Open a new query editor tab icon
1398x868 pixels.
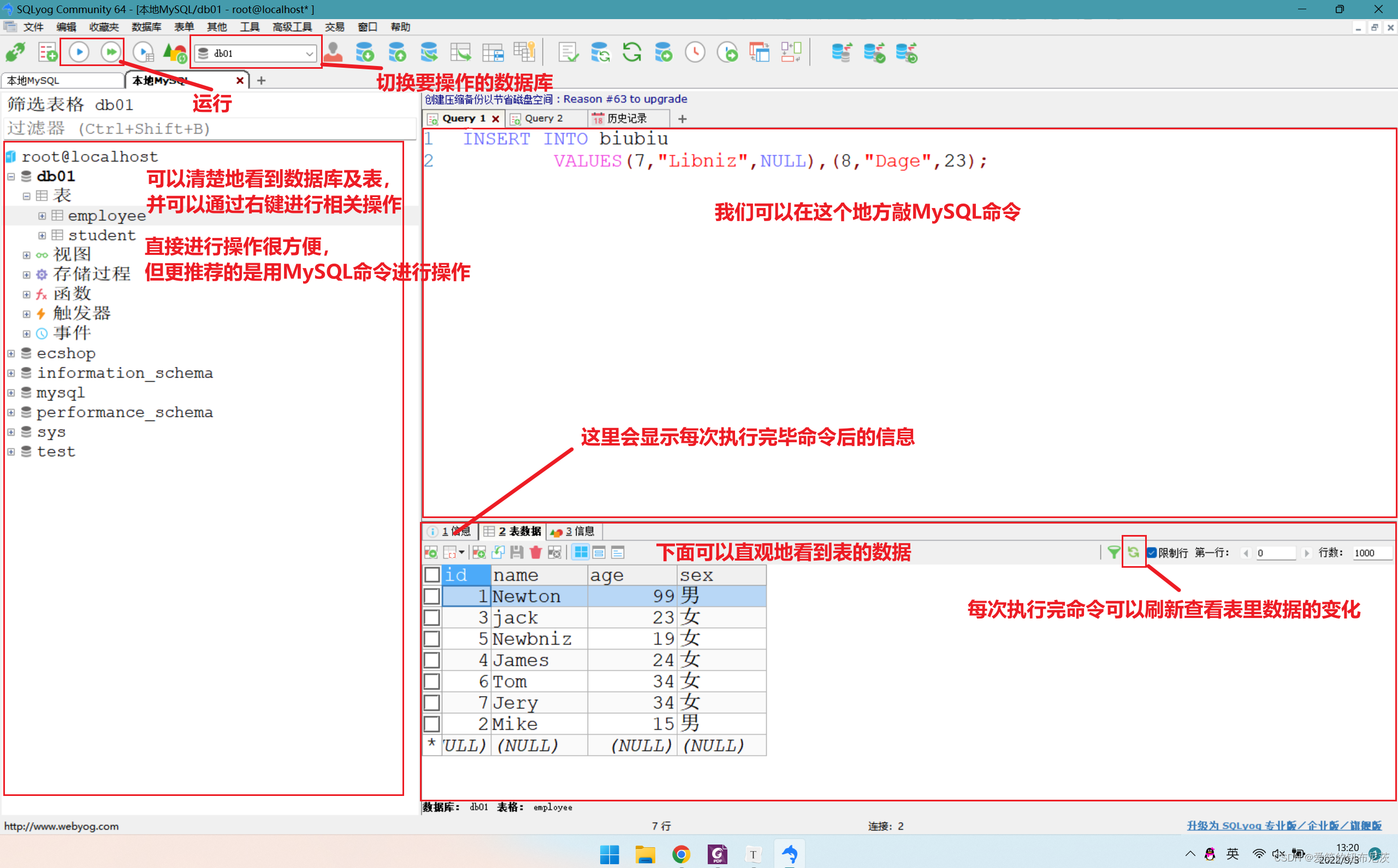[48, 53]
